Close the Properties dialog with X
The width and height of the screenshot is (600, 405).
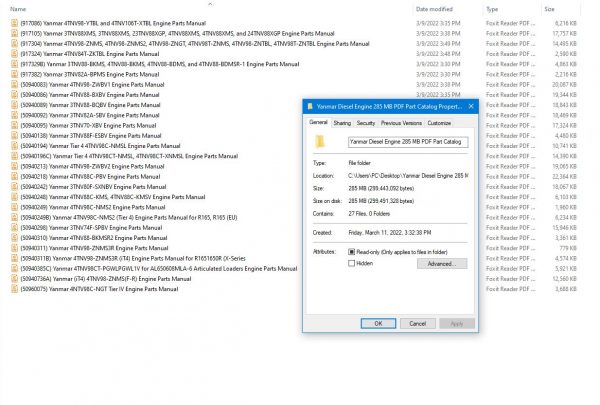pos(471,106)
